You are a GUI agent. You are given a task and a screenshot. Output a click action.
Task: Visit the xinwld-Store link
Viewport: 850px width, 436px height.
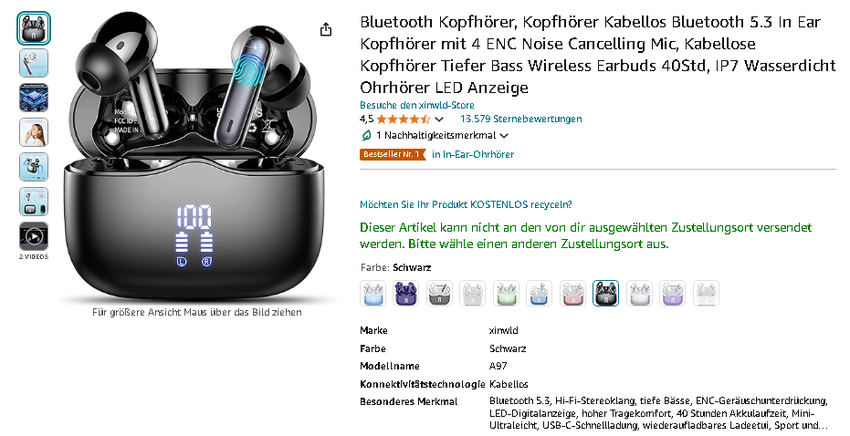pyautogui.click(x=417, y=105)
